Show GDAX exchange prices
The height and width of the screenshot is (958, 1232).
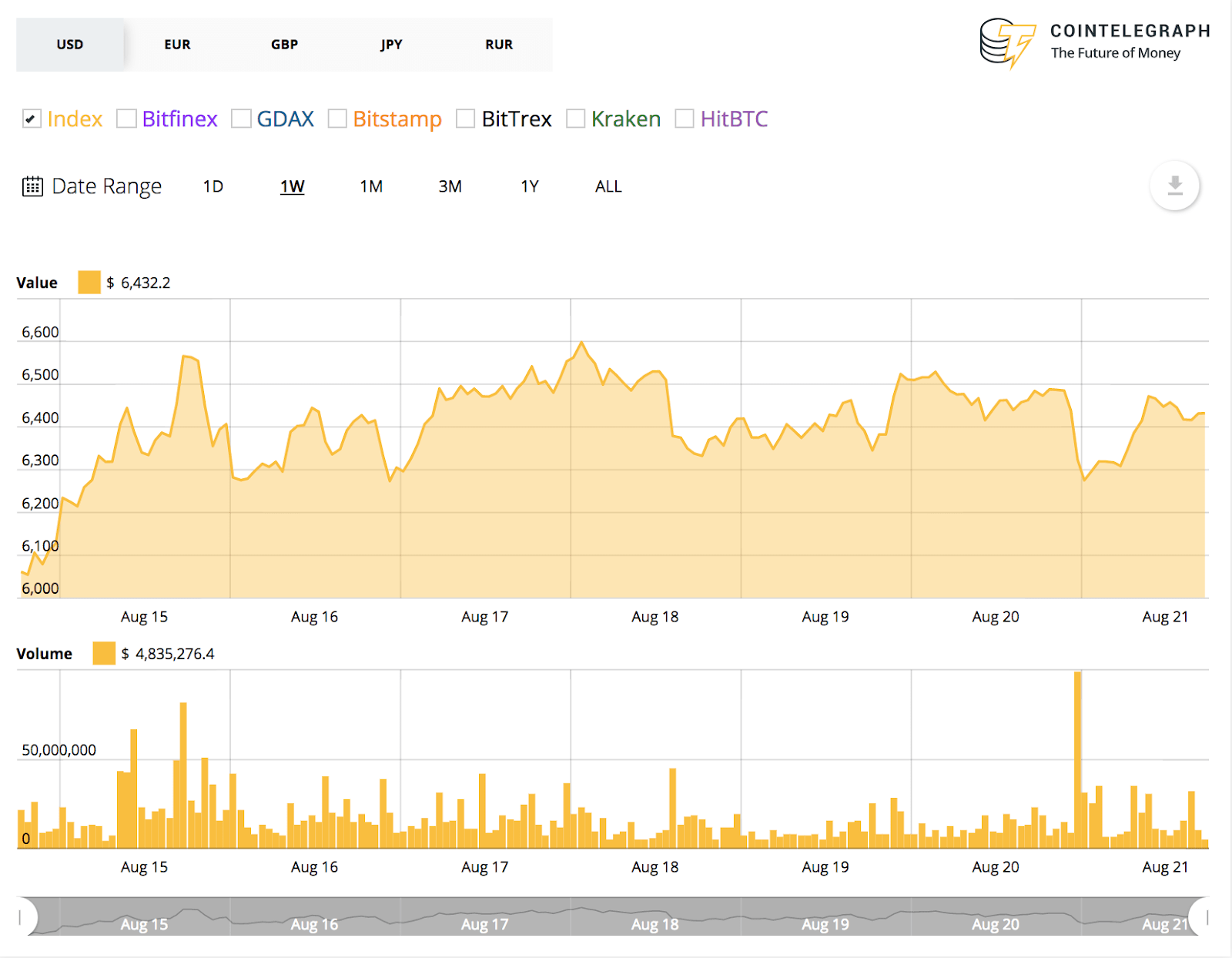[242, 119]
